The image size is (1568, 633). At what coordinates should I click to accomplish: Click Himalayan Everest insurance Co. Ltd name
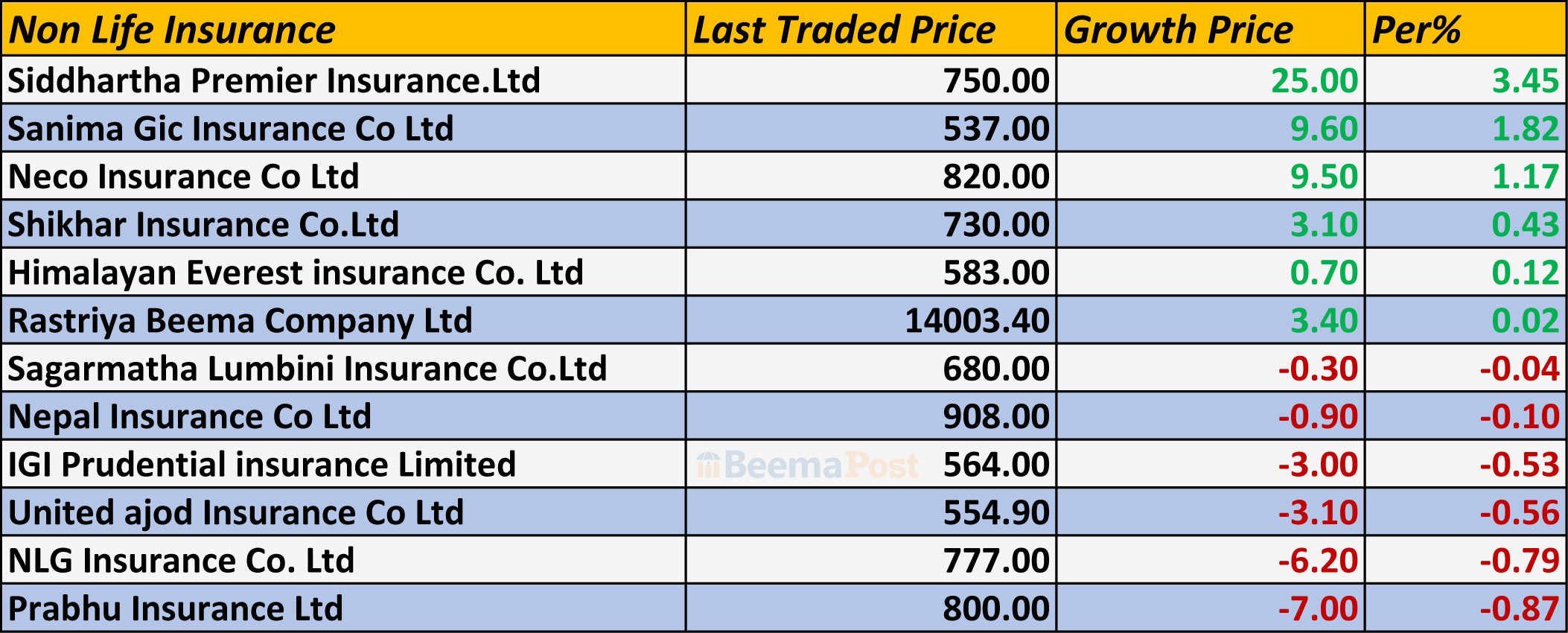[296, 273]
